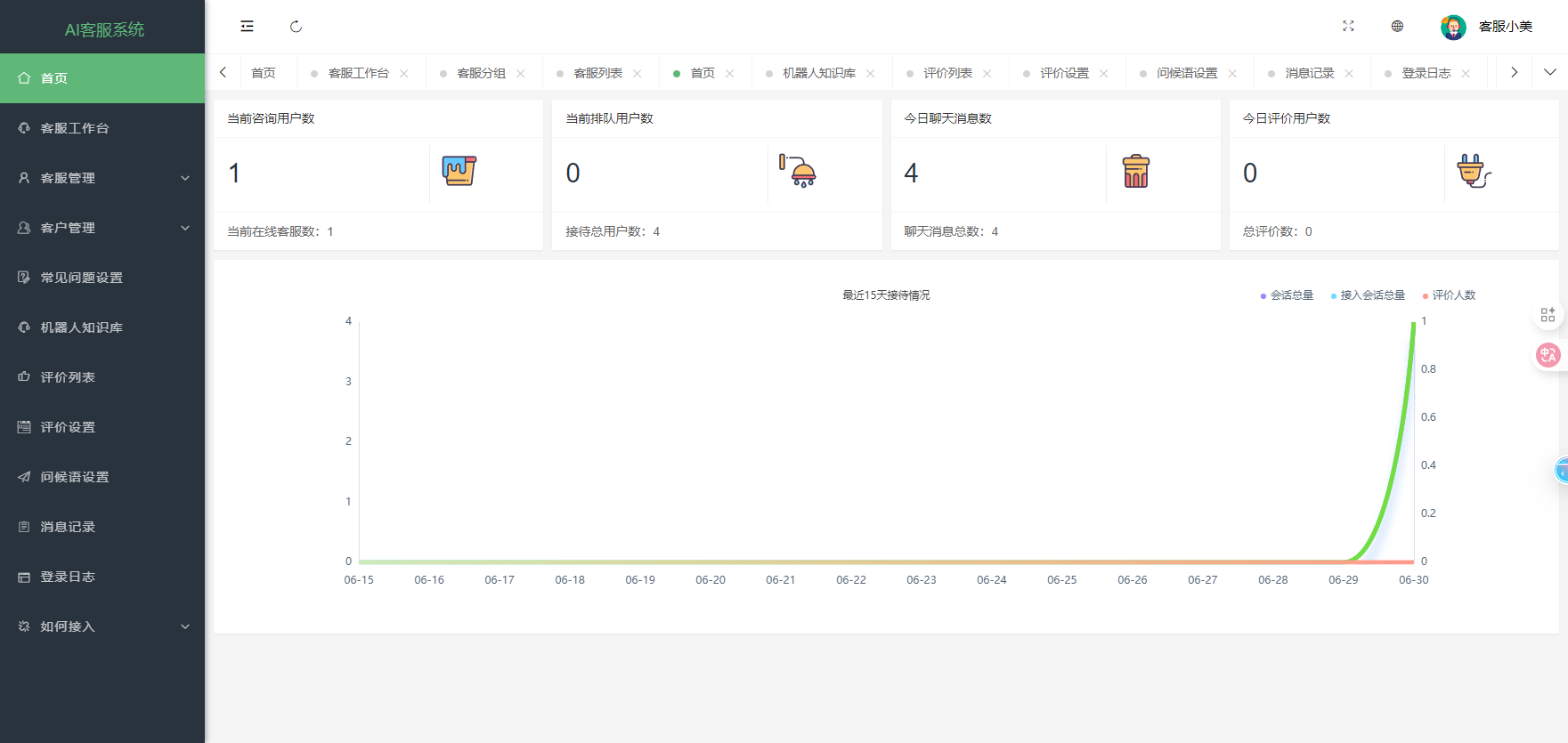Click the shower icon in 当前排队用户数 card
Screen dimensions: 1568x743
[x=798, y=171]
